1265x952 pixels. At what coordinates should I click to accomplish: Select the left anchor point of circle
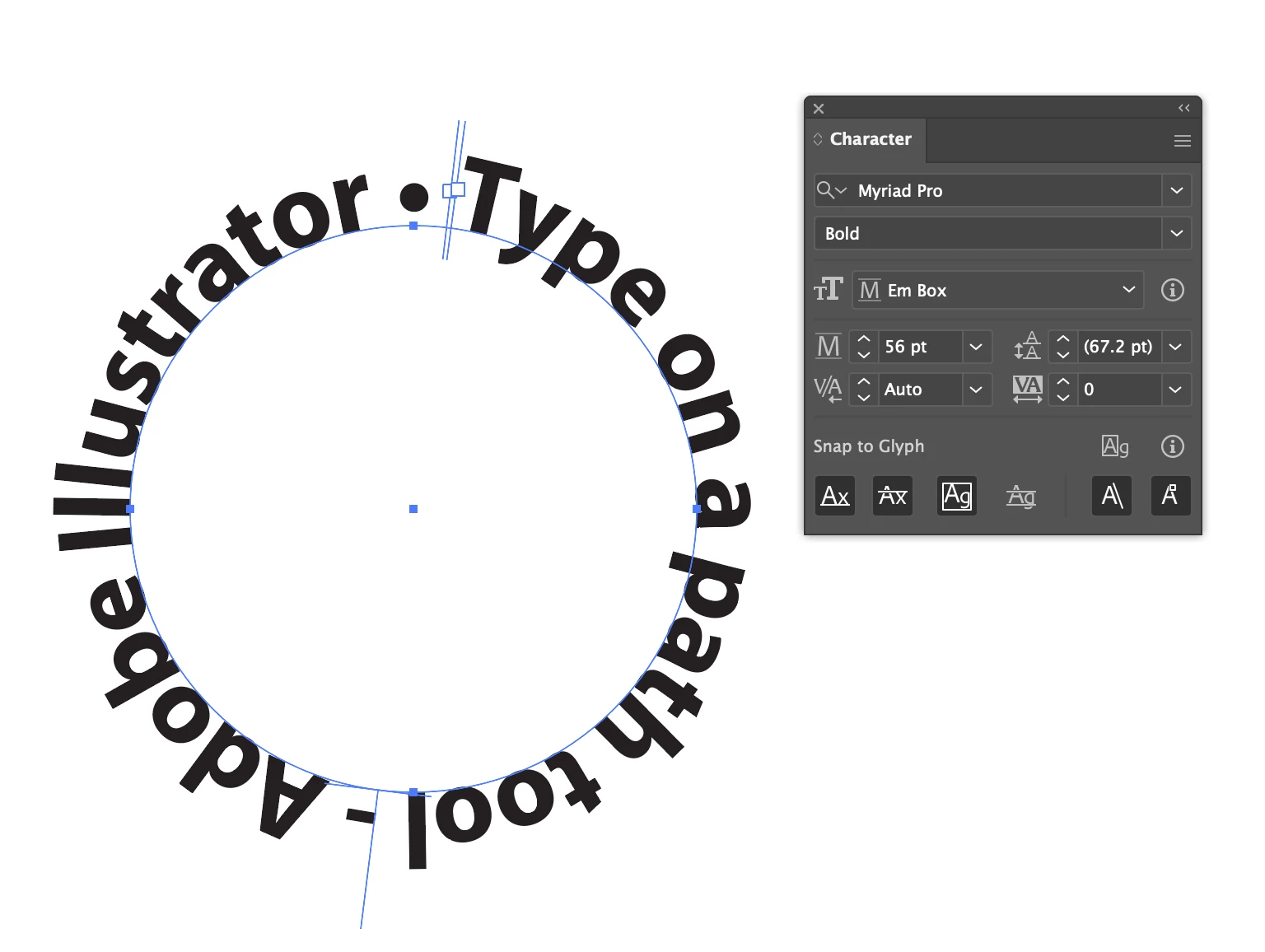pyautogui.click(x=130, y=509)
